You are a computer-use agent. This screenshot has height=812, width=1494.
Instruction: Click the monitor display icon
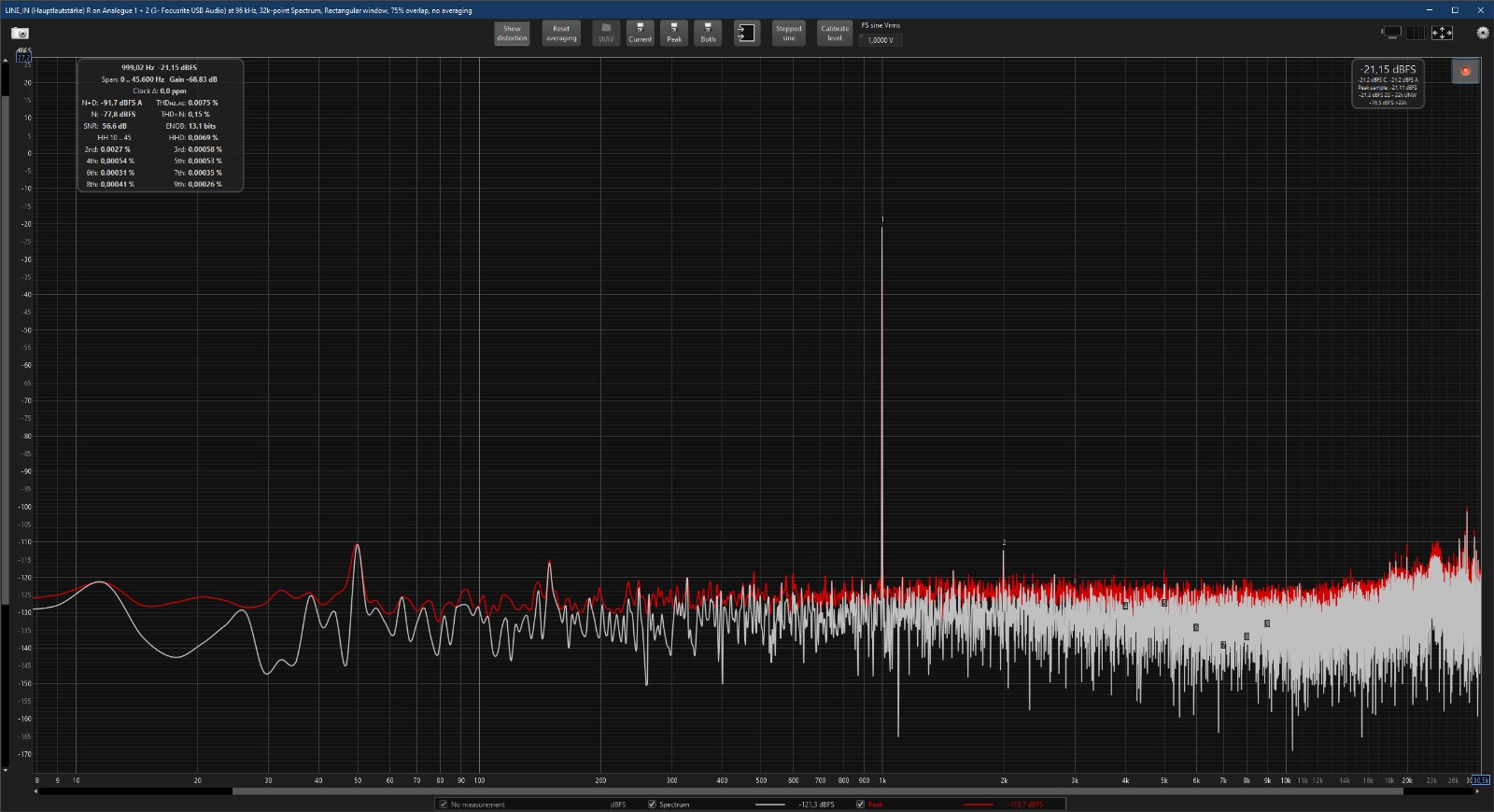pyautogui.click(x=1391, y=33)
